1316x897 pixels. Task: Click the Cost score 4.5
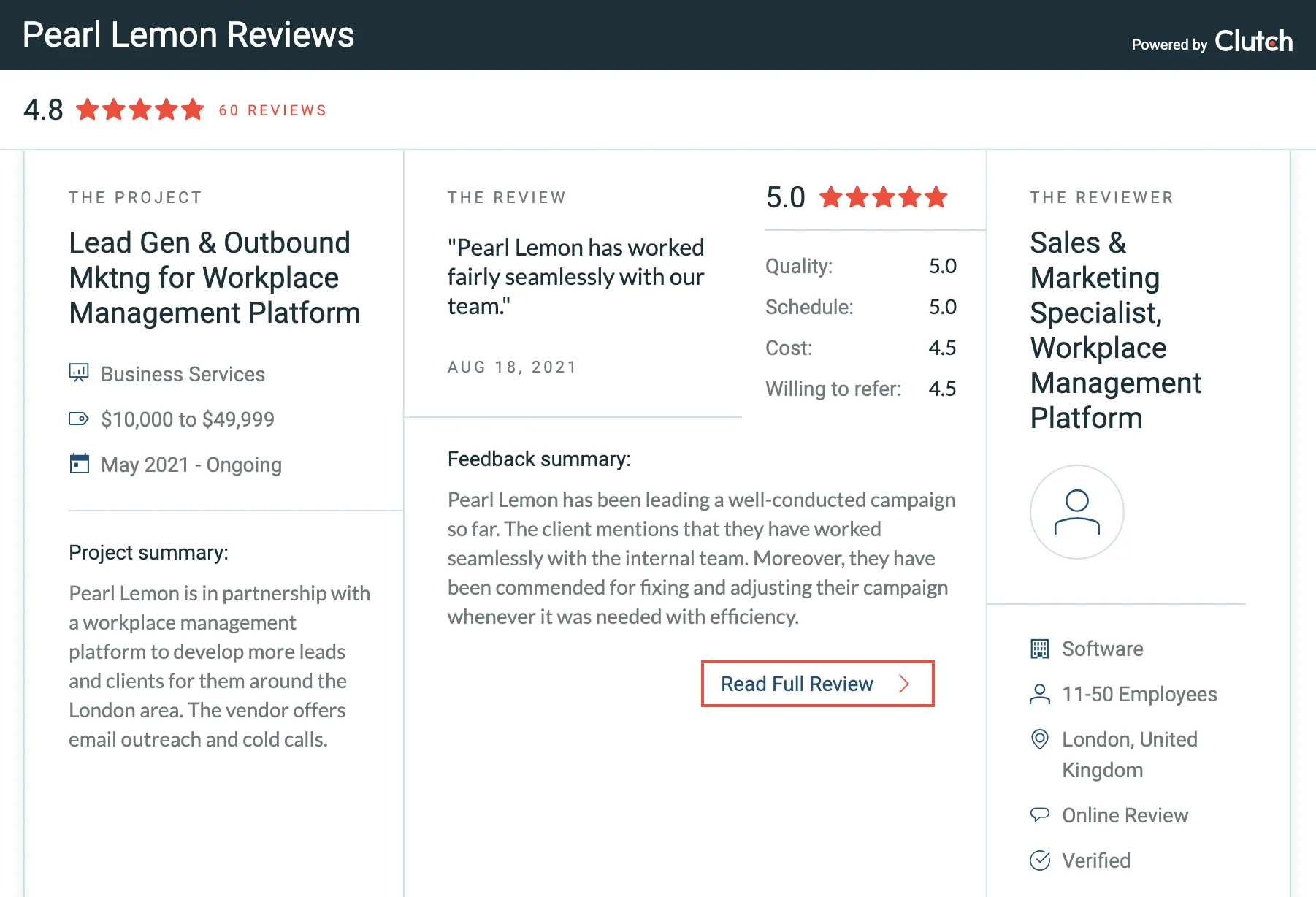(942, 348)
